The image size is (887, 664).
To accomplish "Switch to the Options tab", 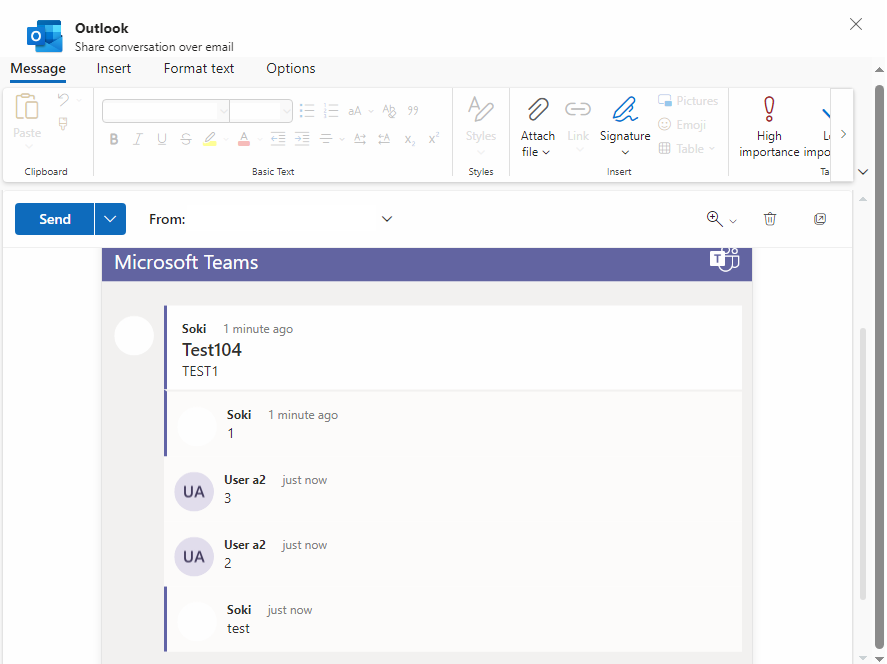I will [x=291, y=68].
